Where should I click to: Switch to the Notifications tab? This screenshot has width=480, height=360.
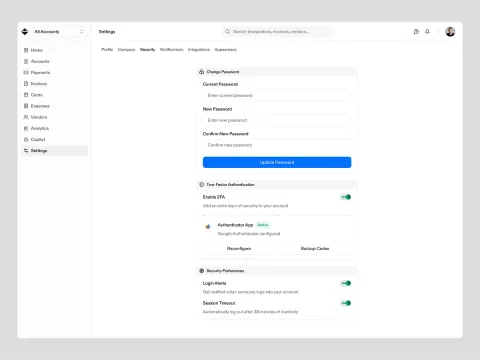pos(171,50)
